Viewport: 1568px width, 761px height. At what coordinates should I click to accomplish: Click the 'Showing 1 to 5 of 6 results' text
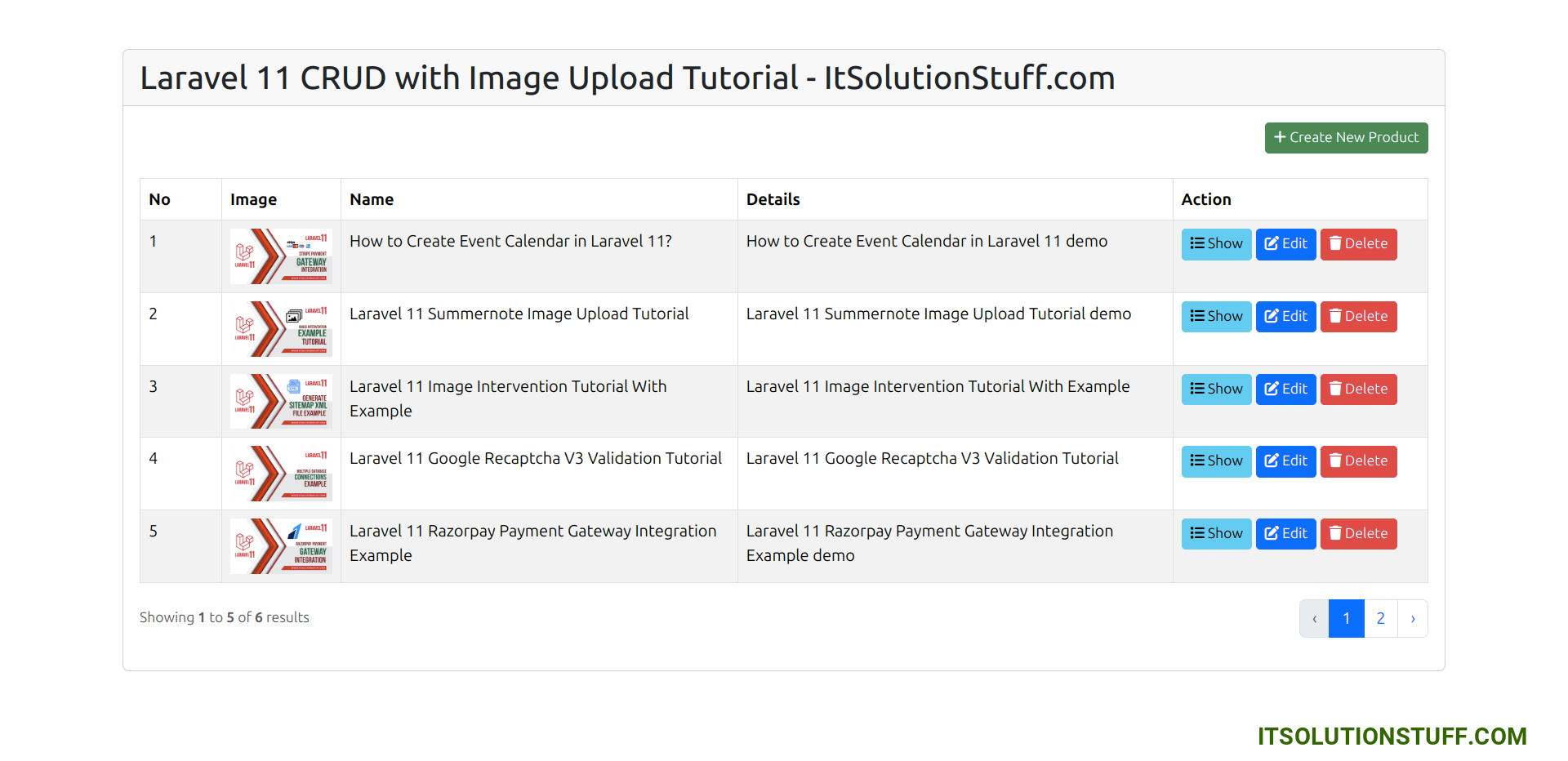[224, 618]
